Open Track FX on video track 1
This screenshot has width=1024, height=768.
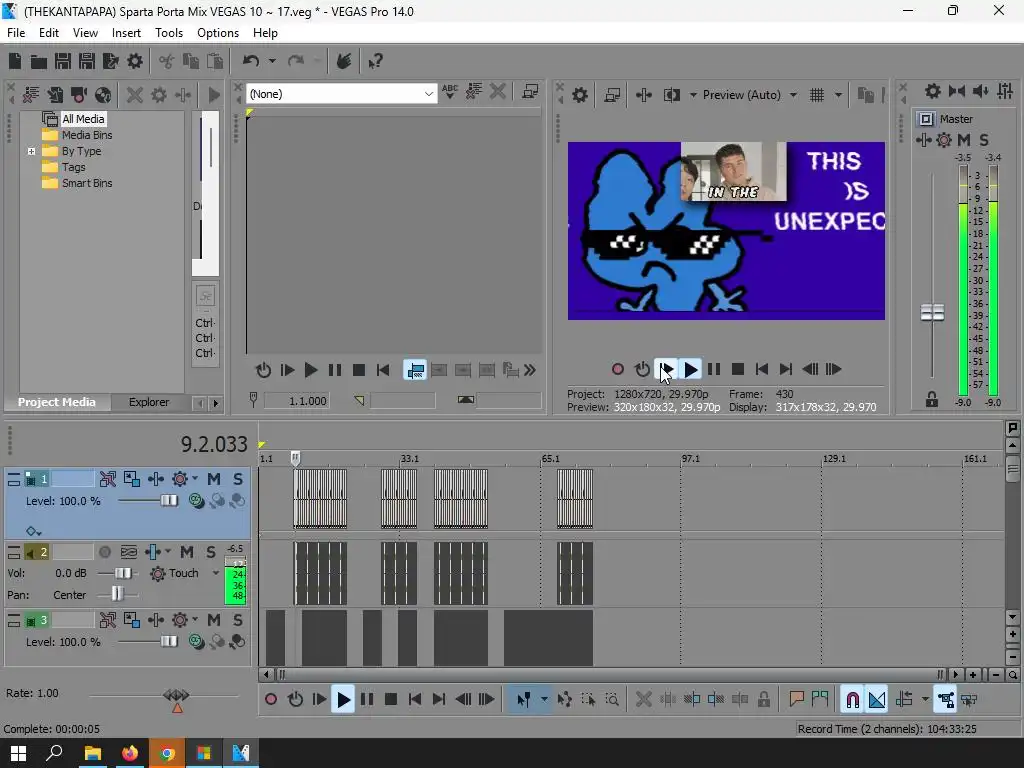tap(155, 479)
